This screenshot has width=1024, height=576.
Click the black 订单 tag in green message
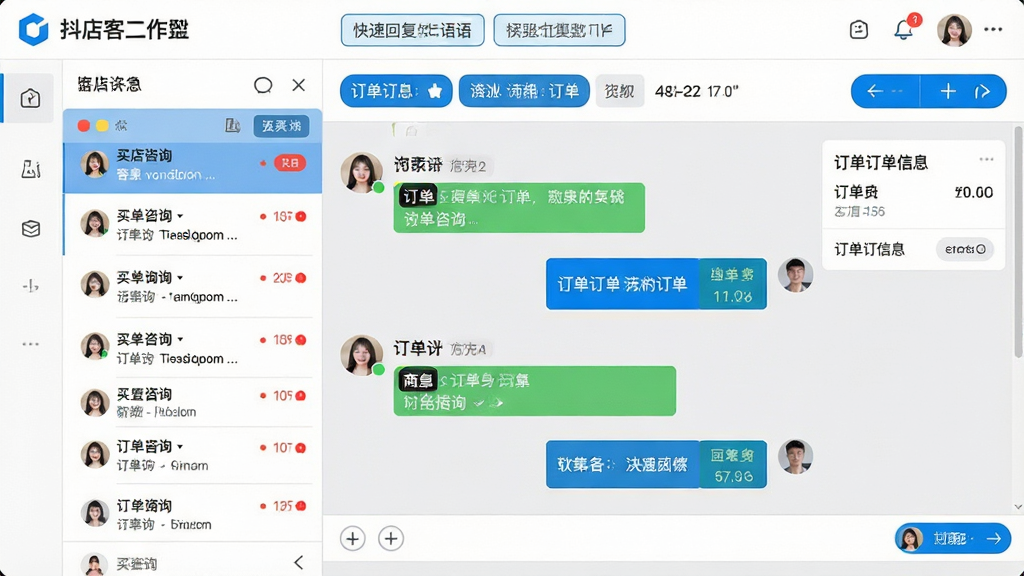tap(417, 196)
